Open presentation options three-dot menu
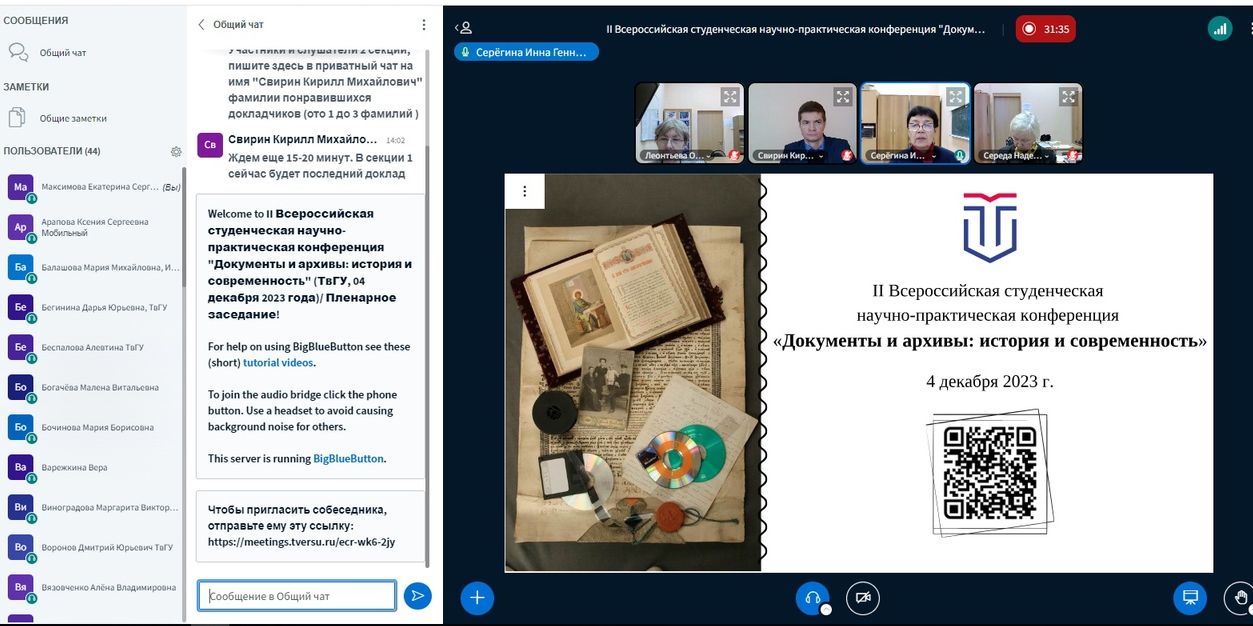 524,191
